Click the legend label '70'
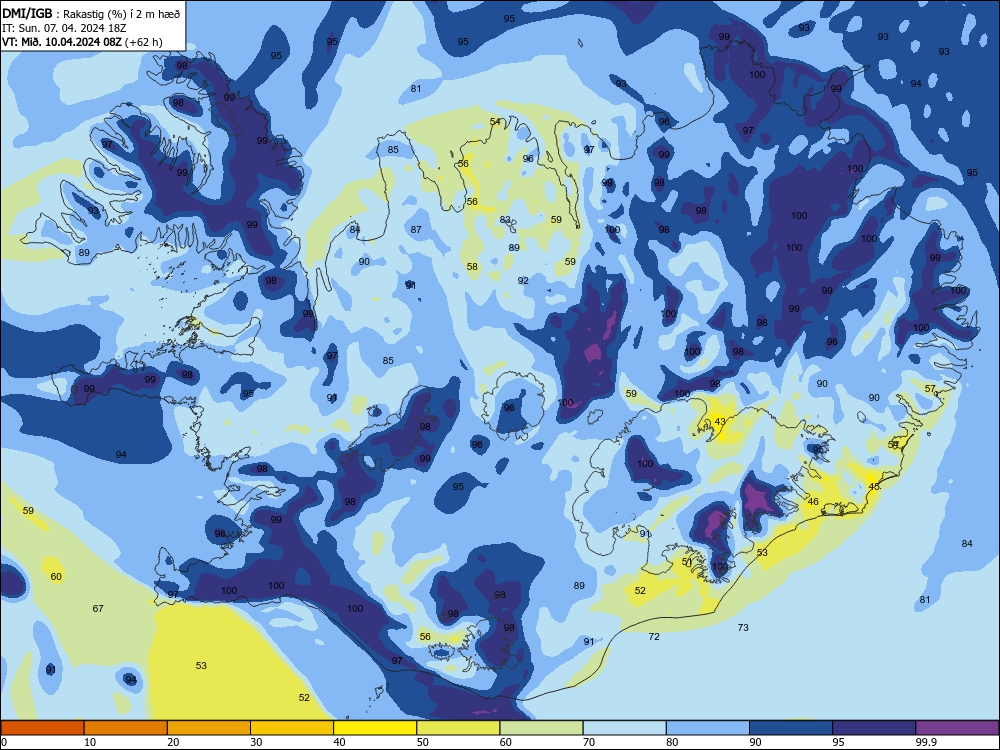This screenshot has height=750, width=1000. pyautogui.click(x=589, y=742)
